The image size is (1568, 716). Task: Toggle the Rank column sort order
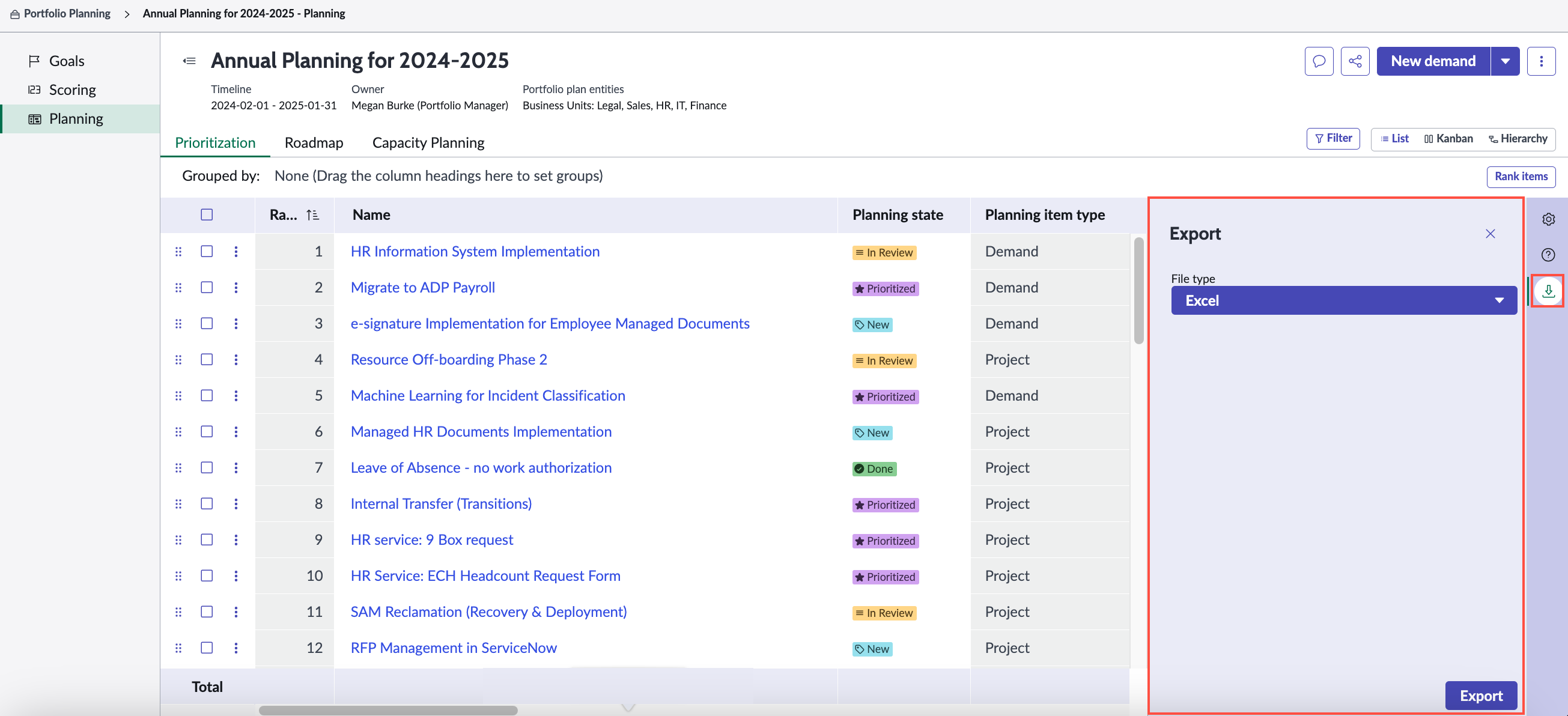(312, 214)
